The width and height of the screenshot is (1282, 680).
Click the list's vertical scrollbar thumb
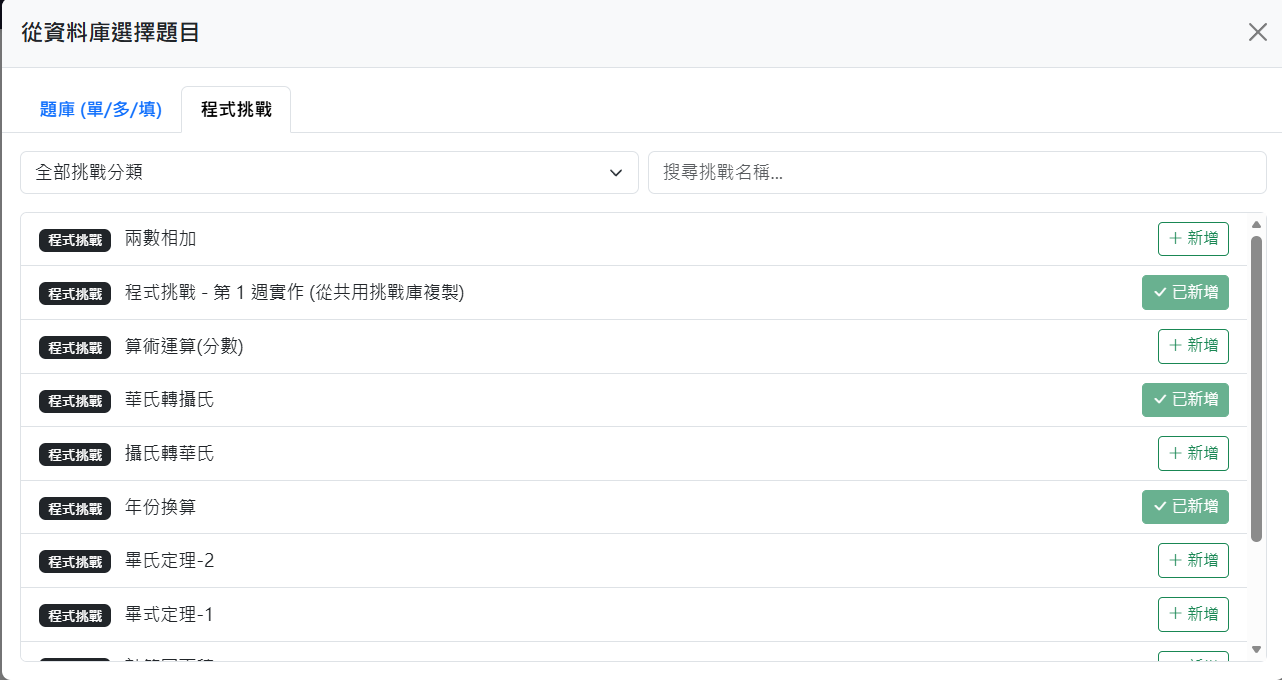click(1256, 388)
